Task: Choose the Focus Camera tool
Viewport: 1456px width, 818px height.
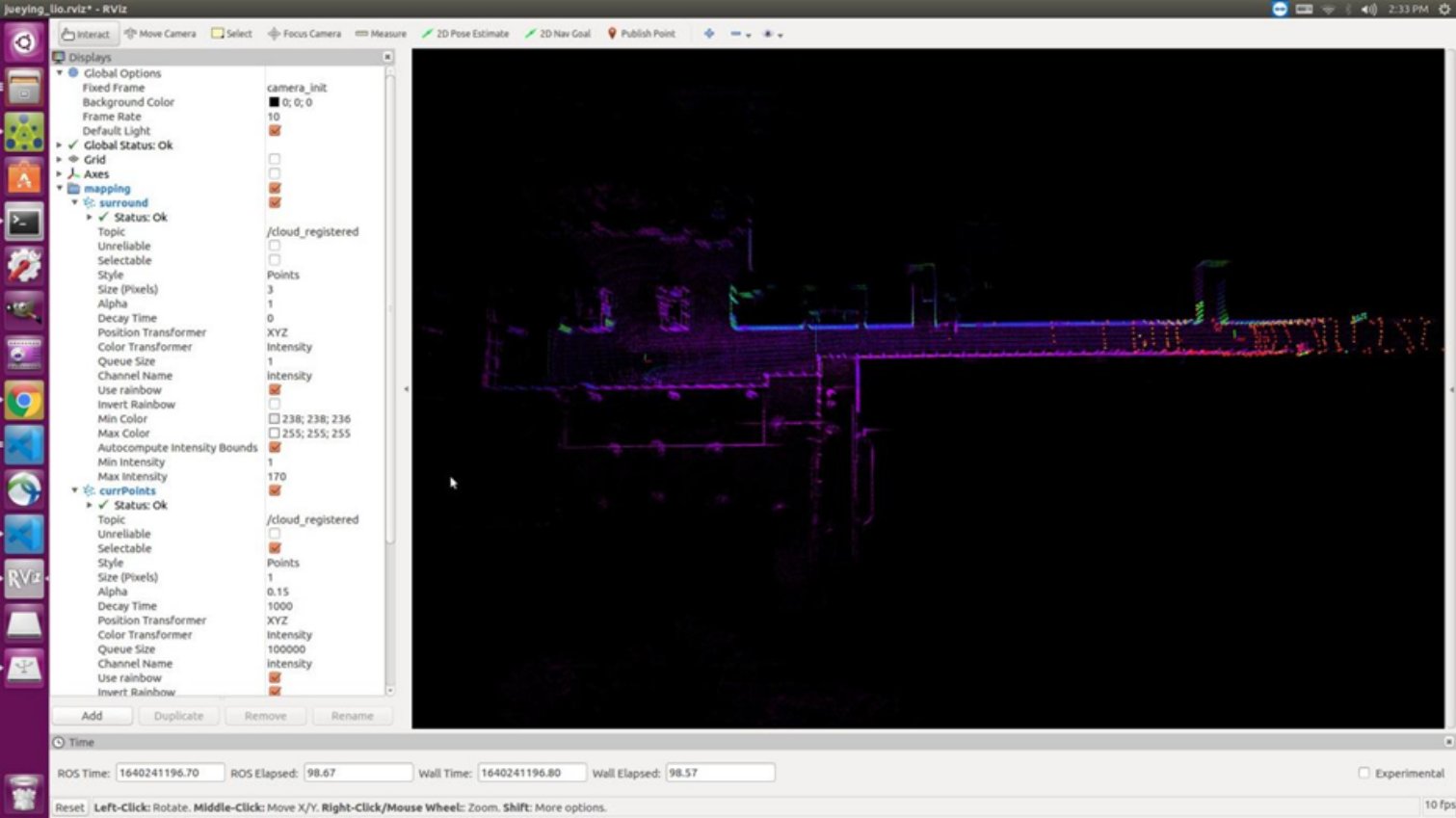Action: pos(304,34)
